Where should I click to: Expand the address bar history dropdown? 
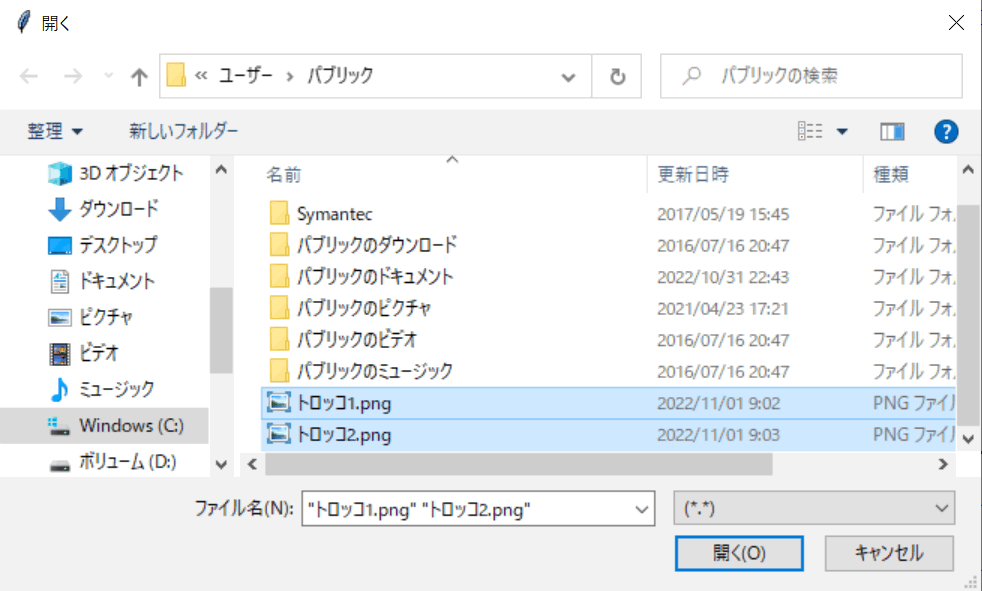569,77
